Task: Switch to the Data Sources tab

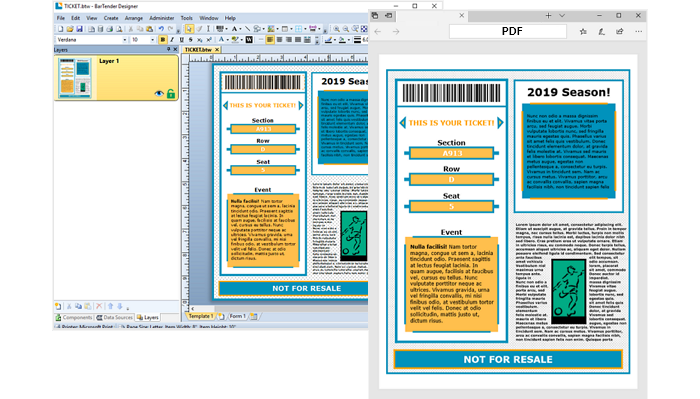Action: pyautogui.click(x=115, y=317)
